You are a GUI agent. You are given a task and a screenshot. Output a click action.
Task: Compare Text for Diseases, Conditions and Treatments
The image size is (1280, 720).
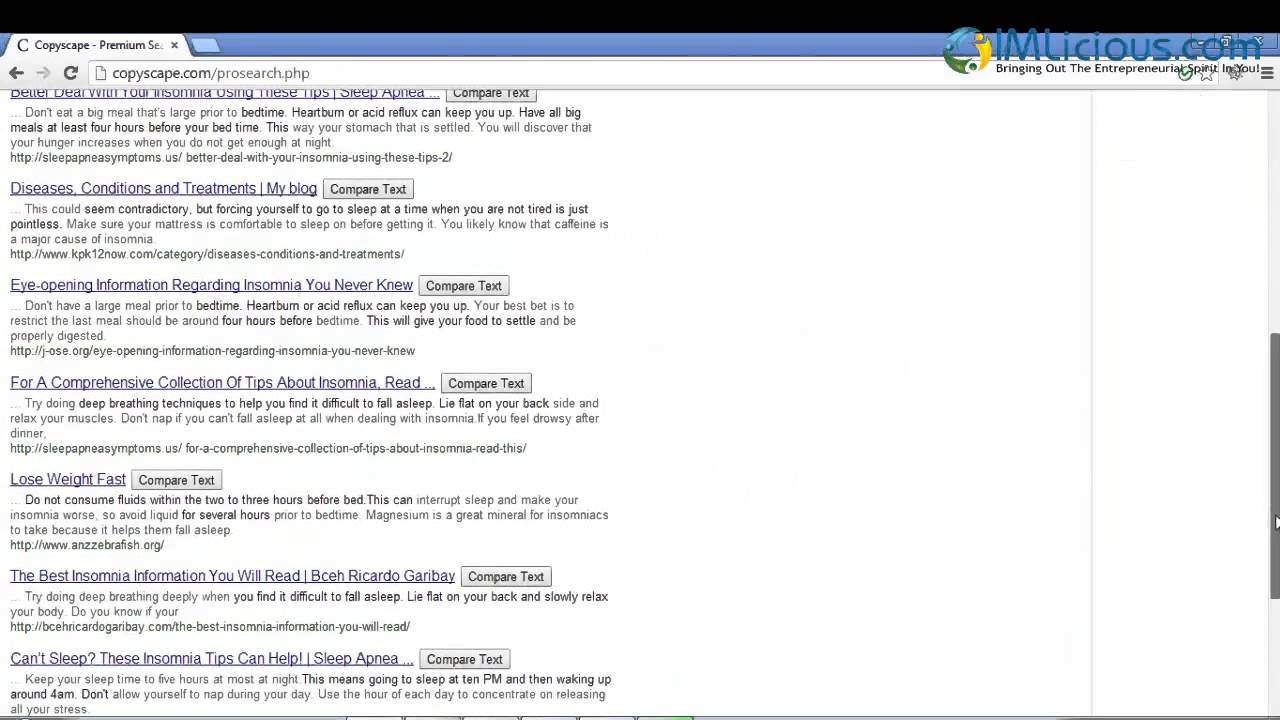(x=368, y=189)
